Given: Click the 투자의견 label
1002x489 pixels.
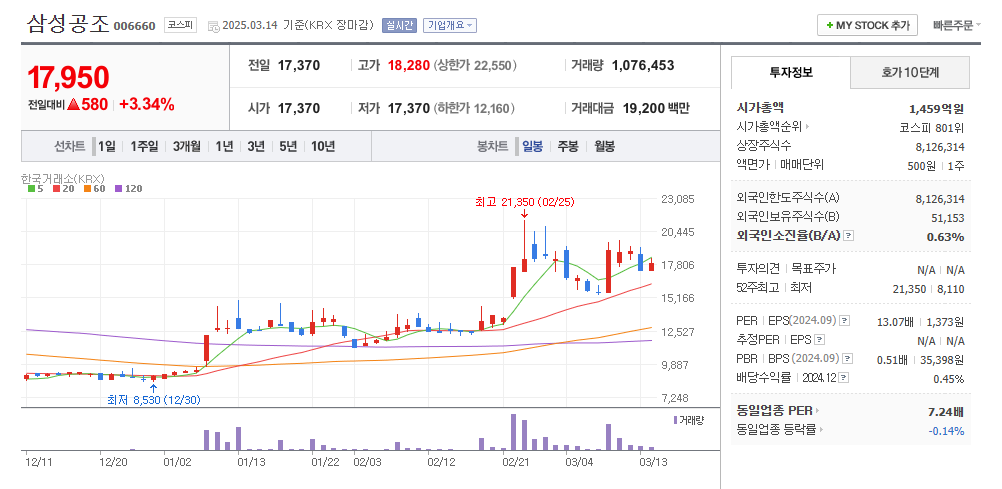Looking at the screenshot, I should point(757,269).
